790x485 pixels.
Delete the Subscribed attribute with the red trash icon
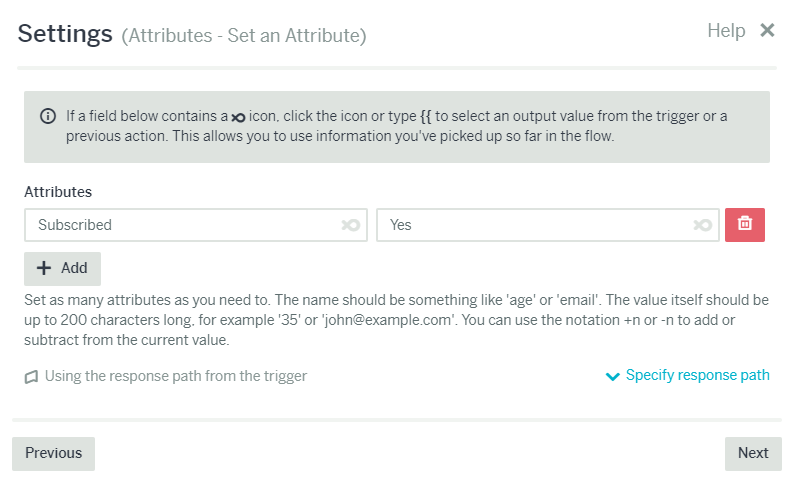click(x=745, y=225)
